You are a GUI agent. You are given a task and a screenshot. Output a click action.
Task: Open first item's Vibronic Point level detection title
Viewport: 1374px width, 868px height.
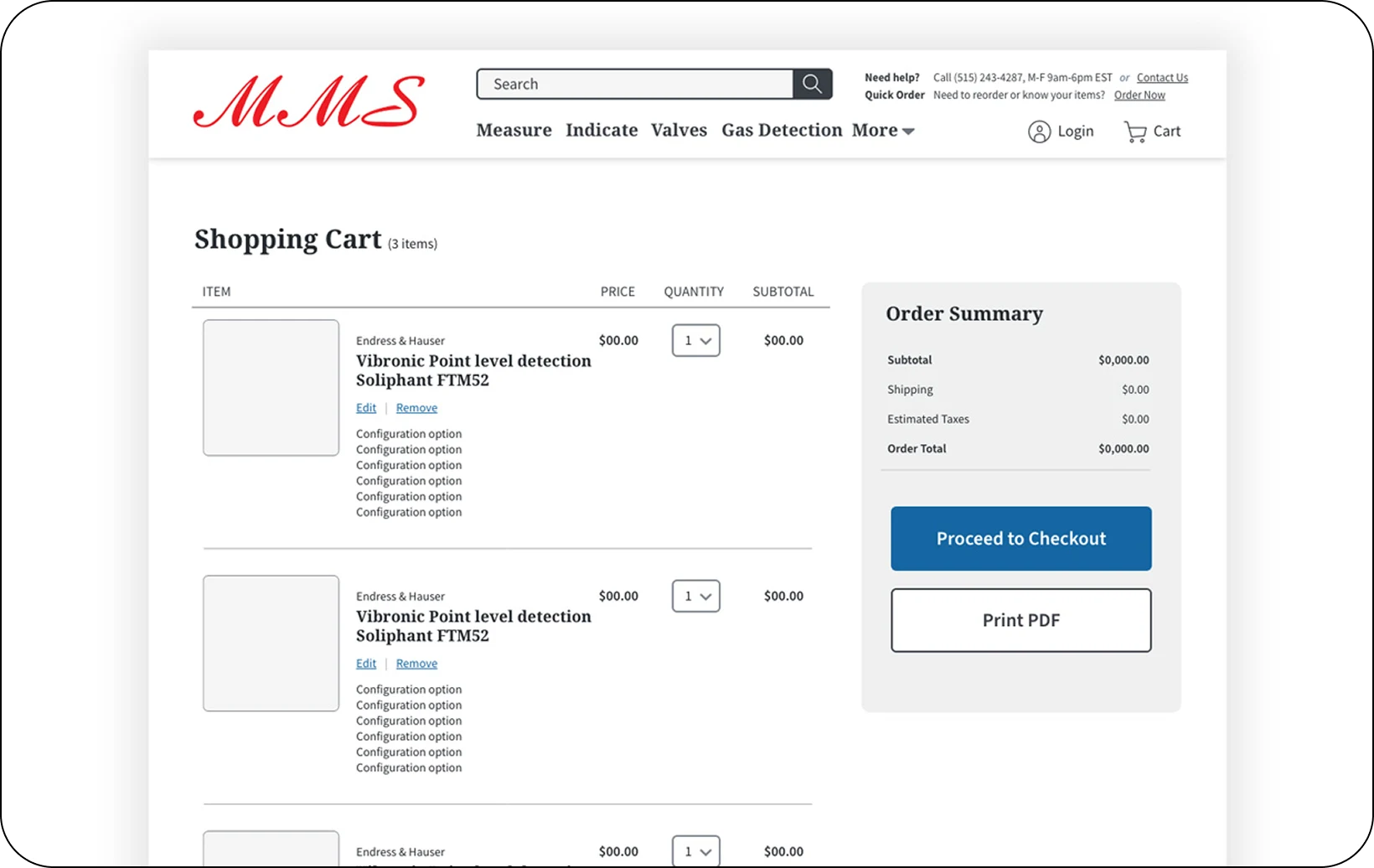point(473,370)
